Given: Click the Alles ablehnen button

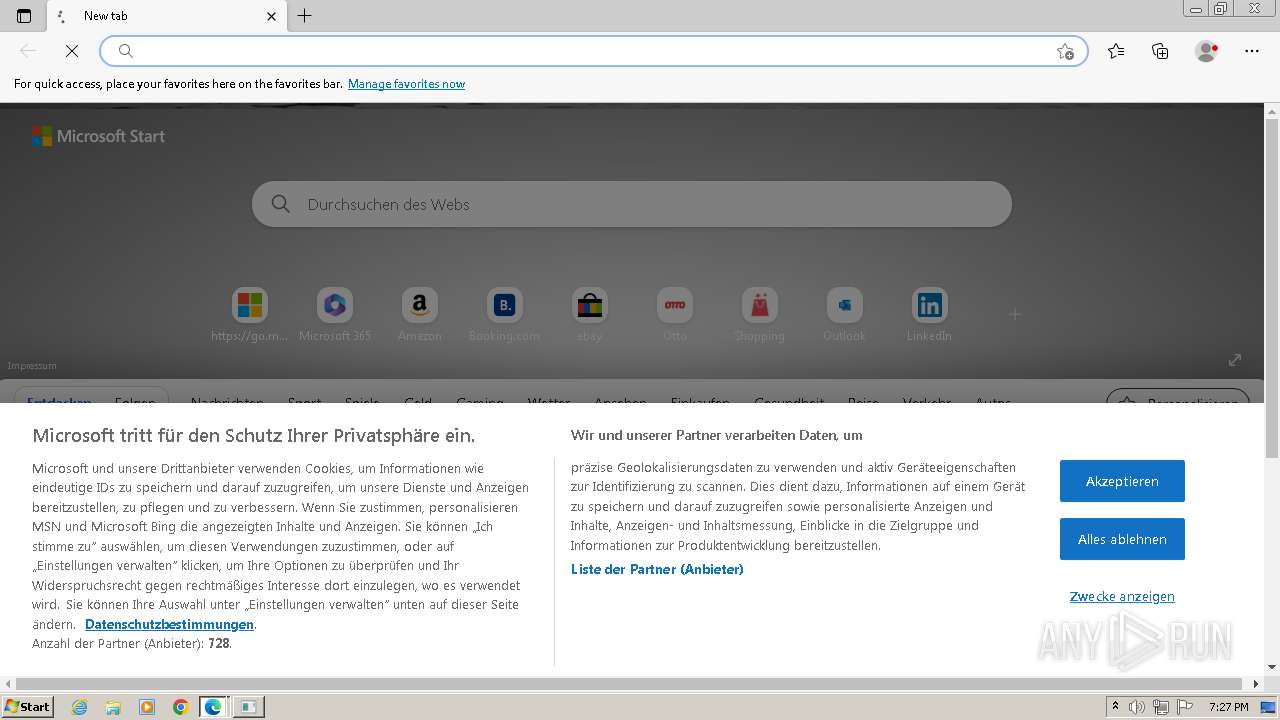Looking at the screenshot, I should pyautogui.click(x=1122, y=539).
